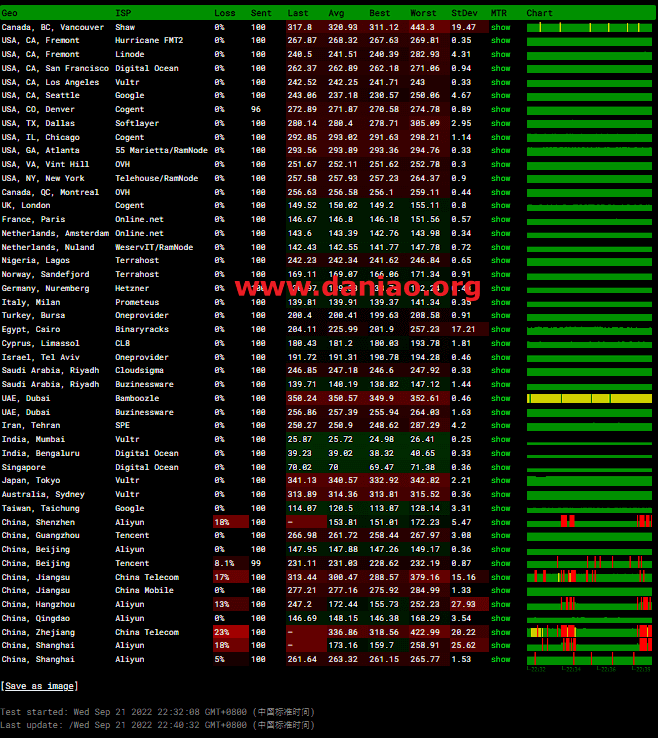Sort by the Loss column header
The height and width of the screenshot is (738, 658).
point(225,13)
